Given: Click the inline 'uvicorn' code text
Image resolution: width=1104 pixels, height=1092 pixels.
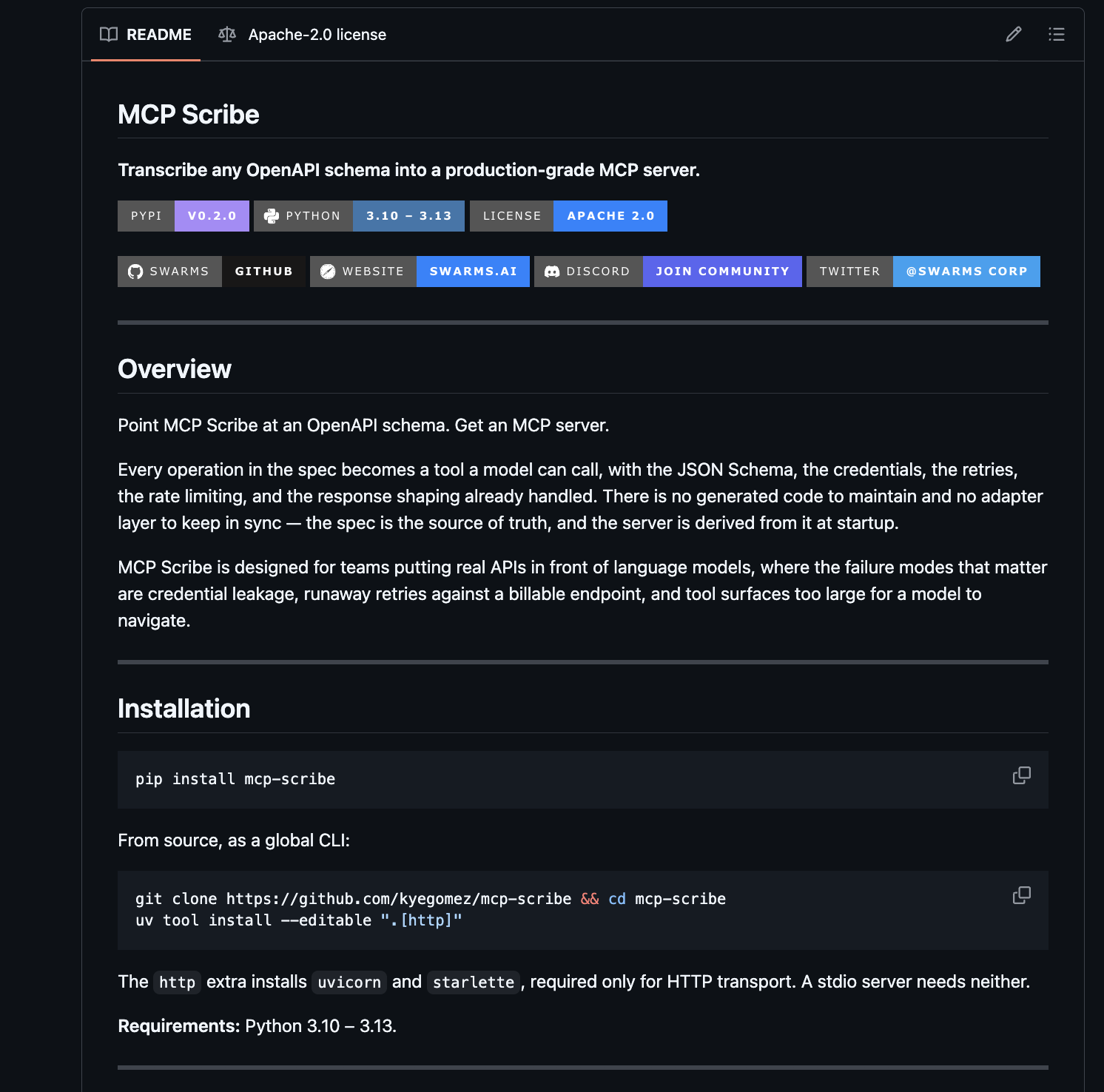Looking at the screenshot, I should (x=349, y=983).
